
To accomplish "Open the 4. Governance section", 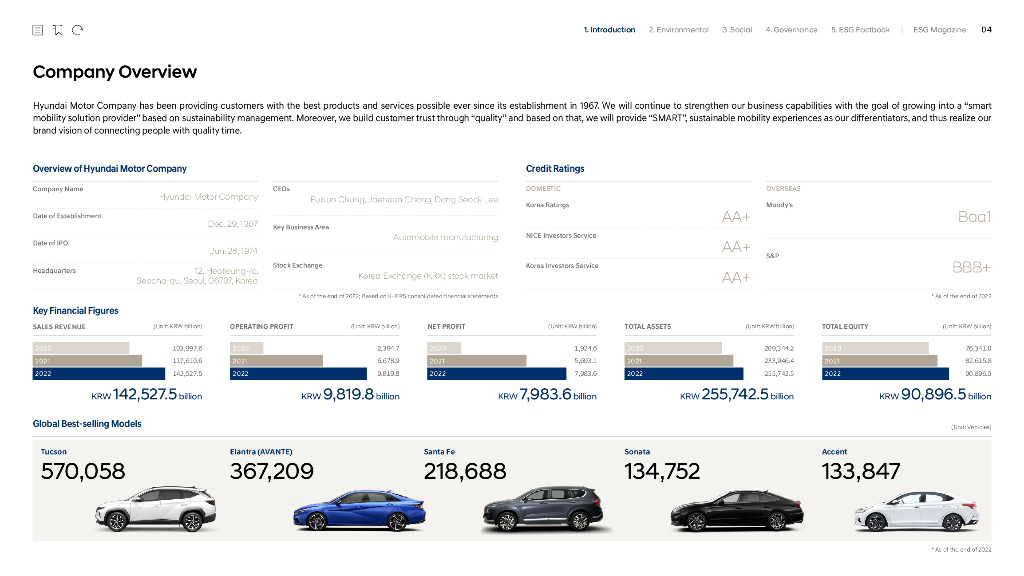I will (x=791, y=30).
